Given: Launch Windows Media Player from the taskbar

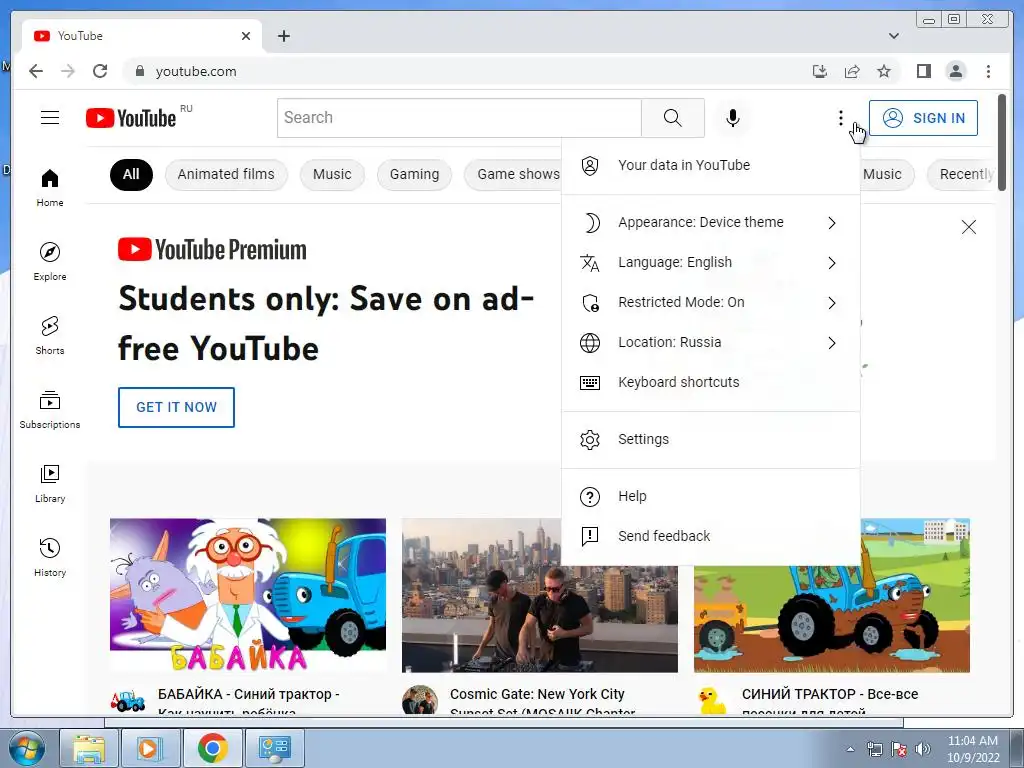Looking at the screenshot, I should [150, 748].
